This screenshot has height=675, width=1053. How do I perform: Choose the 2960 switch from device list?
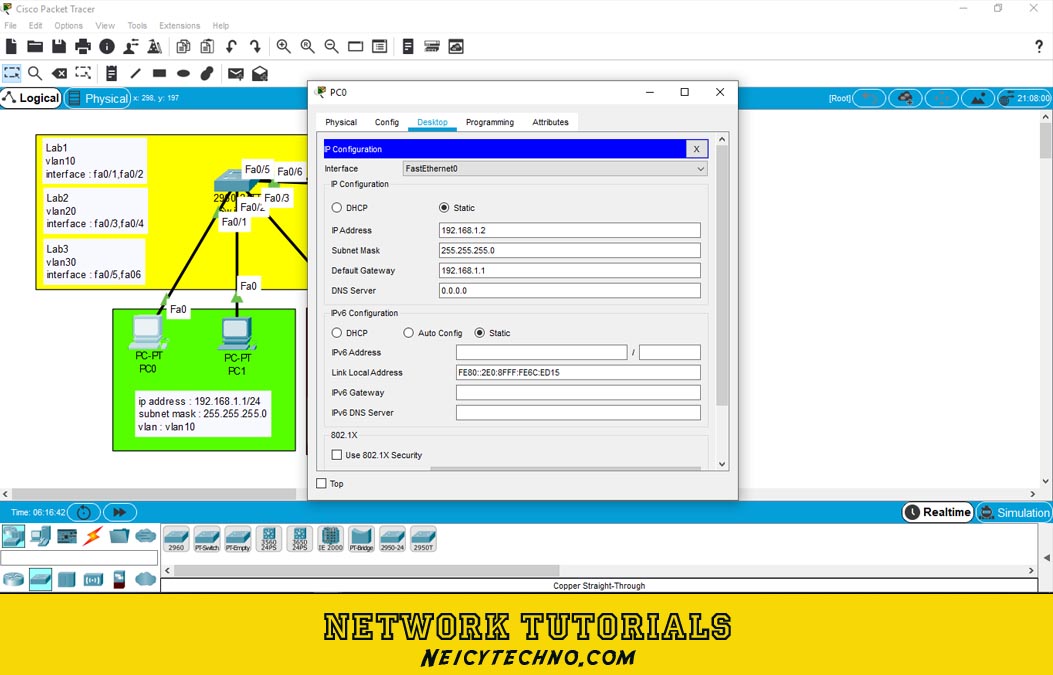point(176,539)
